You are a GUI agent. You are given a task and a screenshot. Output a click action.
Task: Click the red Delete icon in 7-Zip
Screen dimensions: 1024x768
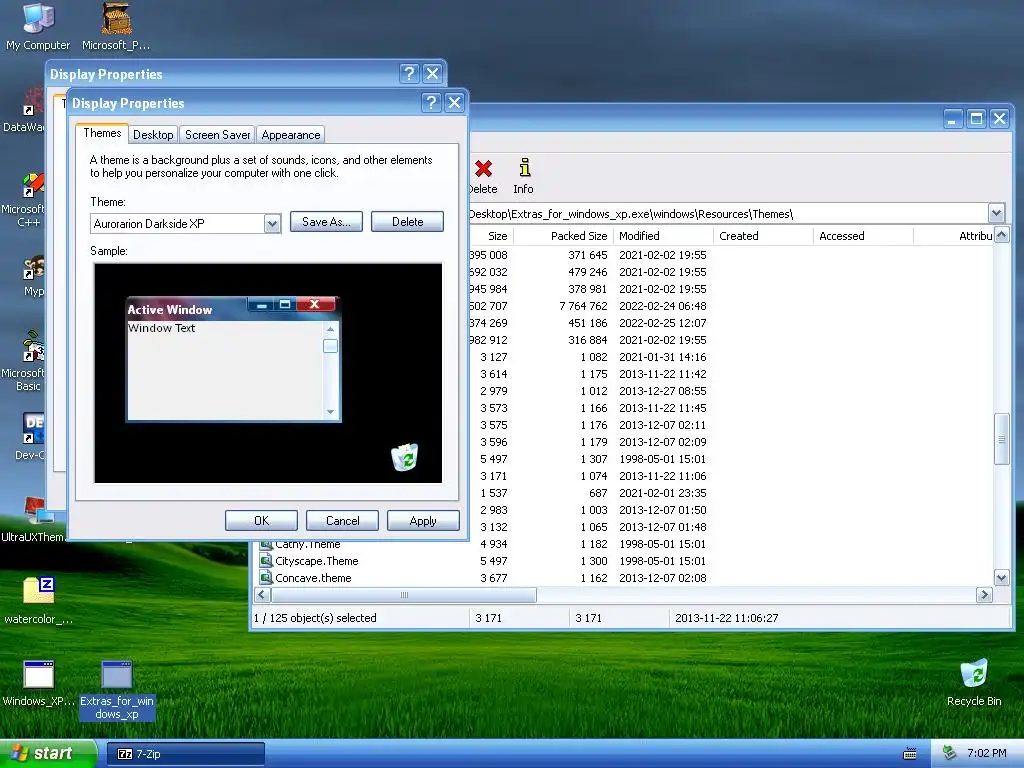[x=483, y=168]
